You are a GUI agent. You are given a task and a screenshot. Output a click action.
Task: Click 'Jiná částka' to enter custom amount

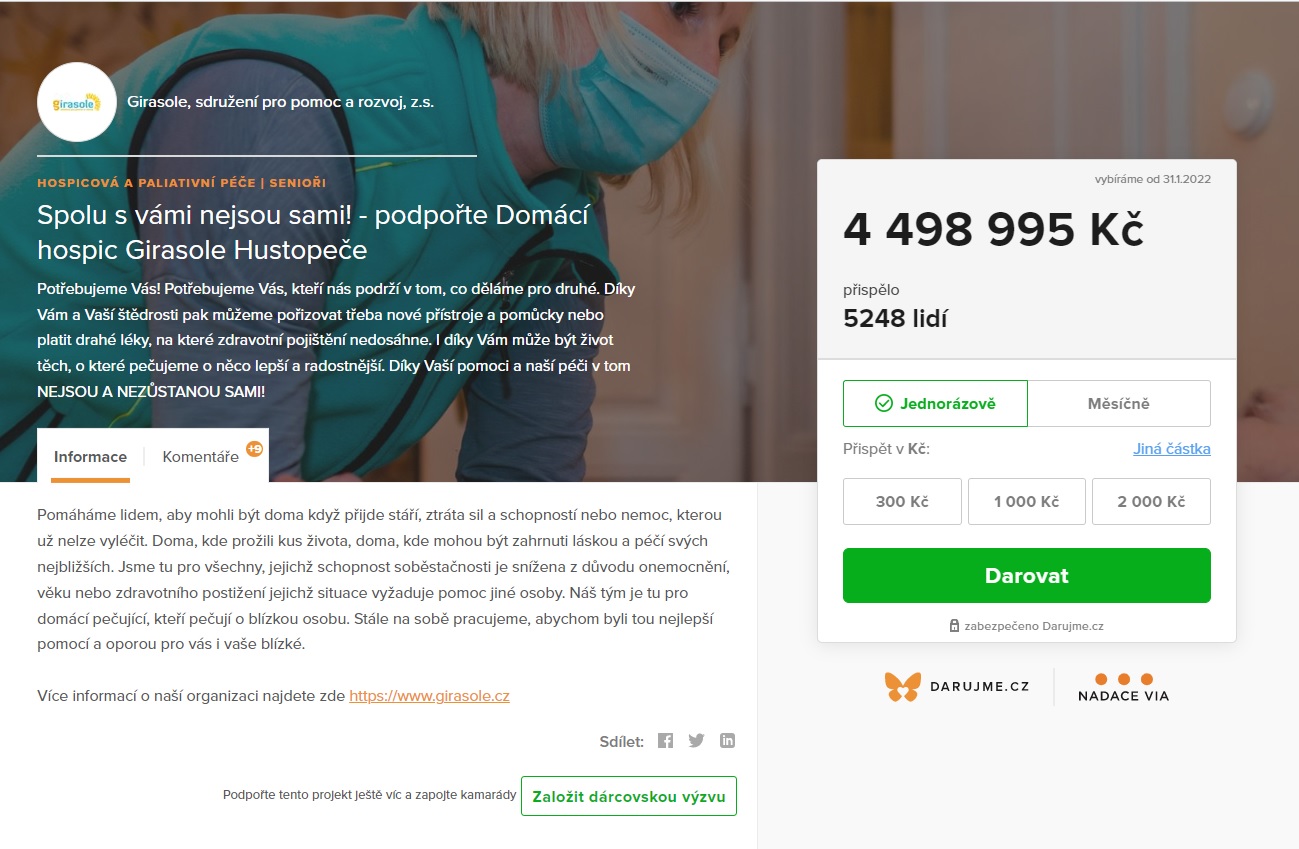coord(1171,449)
